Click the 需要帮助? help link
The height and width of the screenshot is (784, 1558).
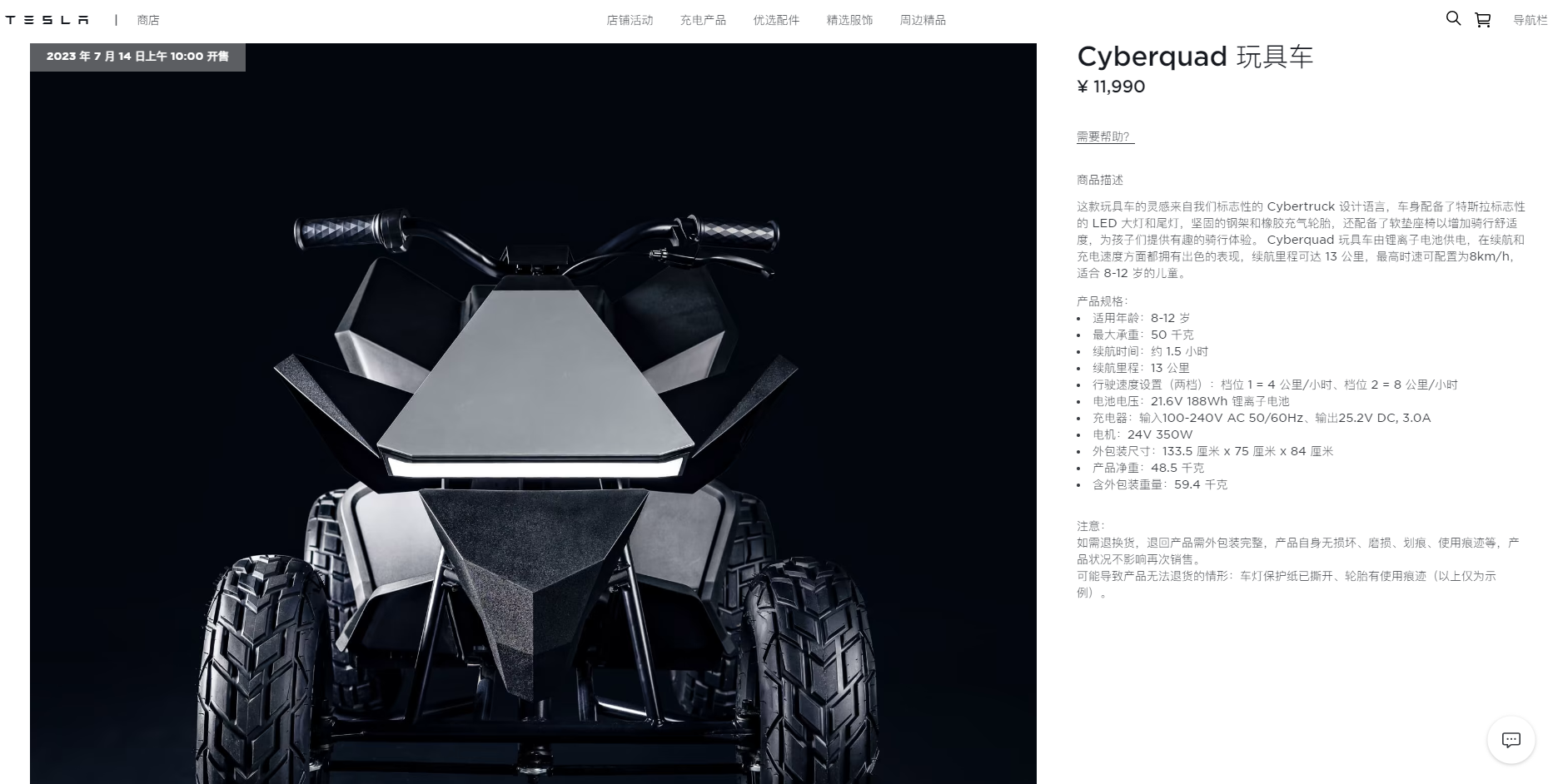pyautogui.click(x=1105, y=137)
